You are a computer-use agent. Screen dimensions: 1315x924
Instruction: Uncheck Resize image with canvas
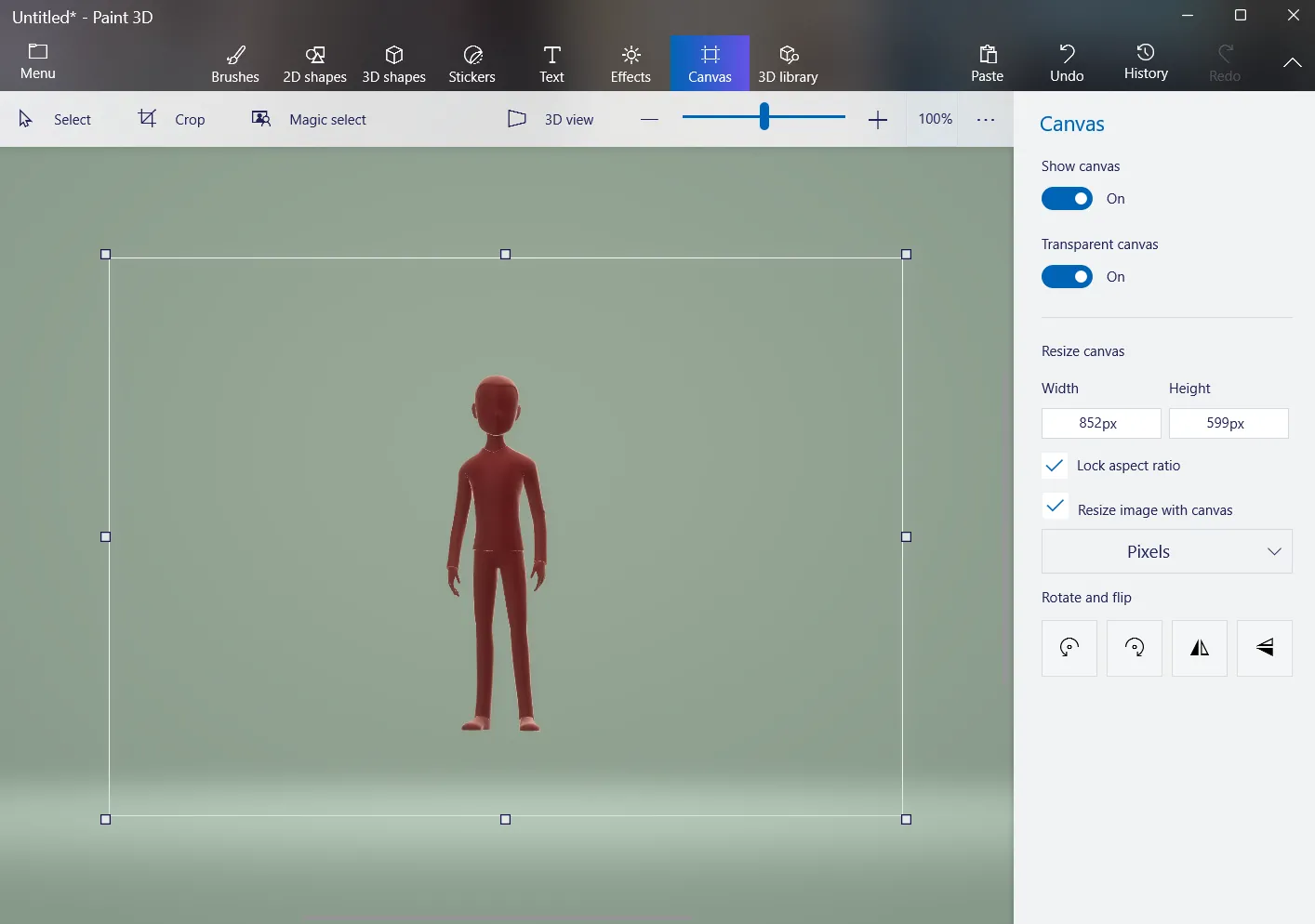[x=1055, y=508]
